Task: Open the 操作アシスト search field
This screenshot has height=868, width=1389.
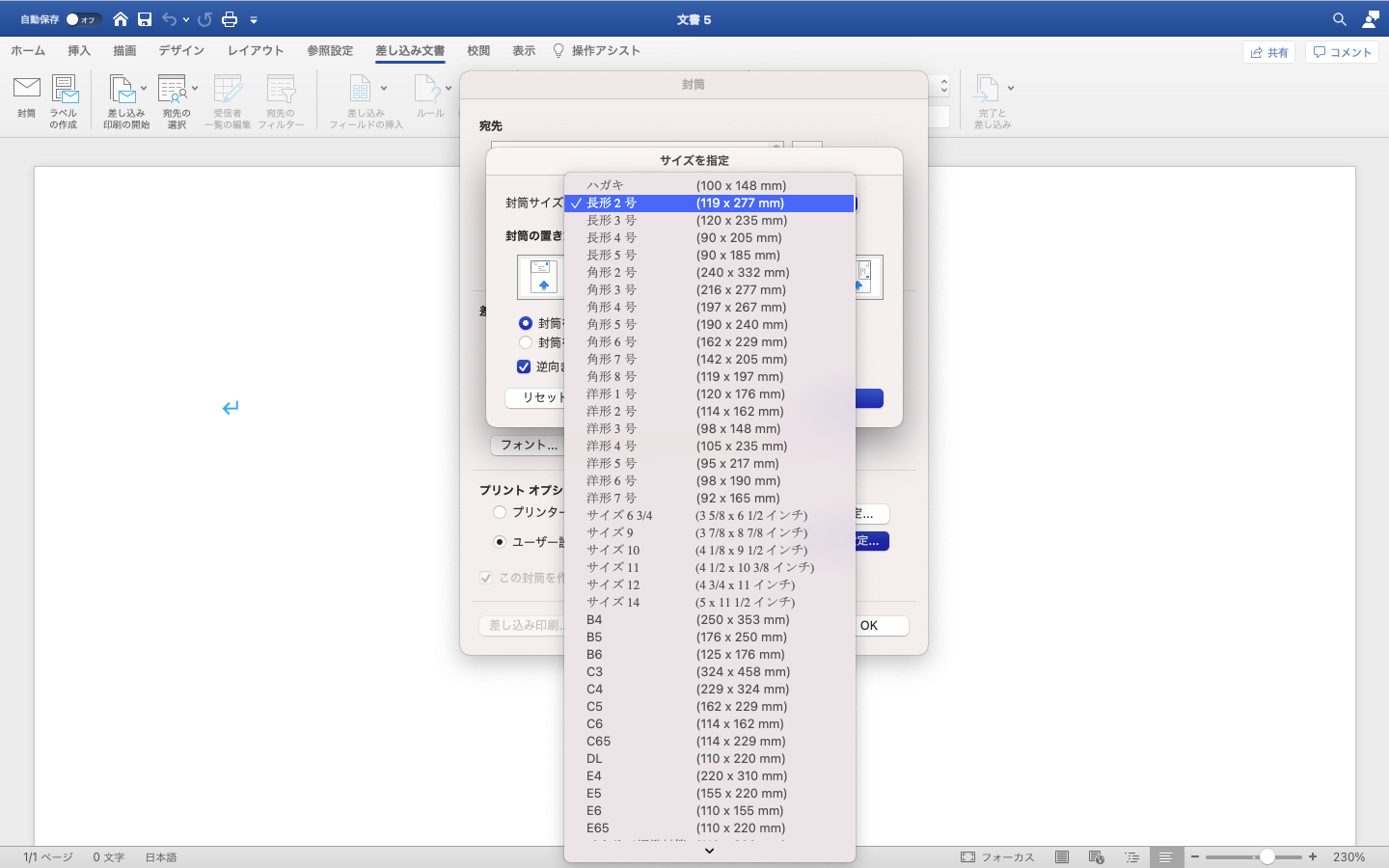Action: 596,51
